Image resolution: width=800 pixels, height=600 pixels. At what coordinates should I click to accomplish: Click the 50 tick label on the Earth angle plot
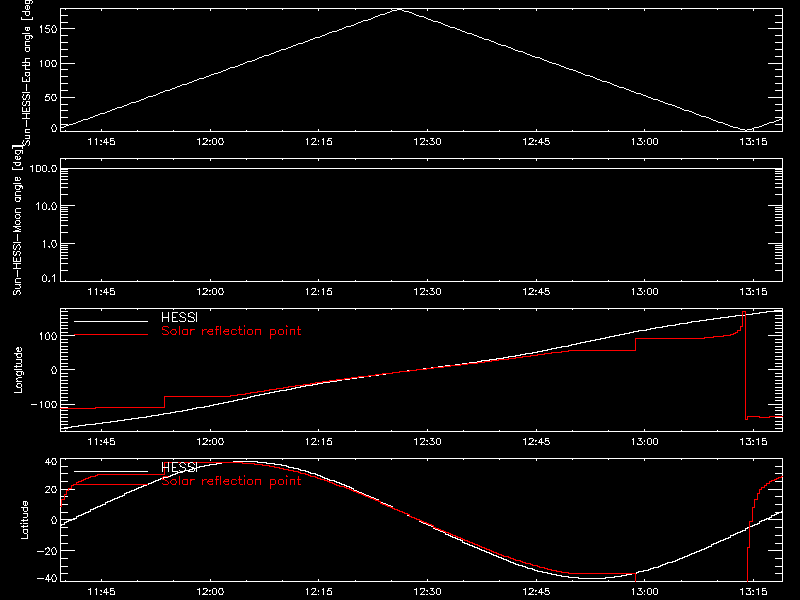[51, 97]
